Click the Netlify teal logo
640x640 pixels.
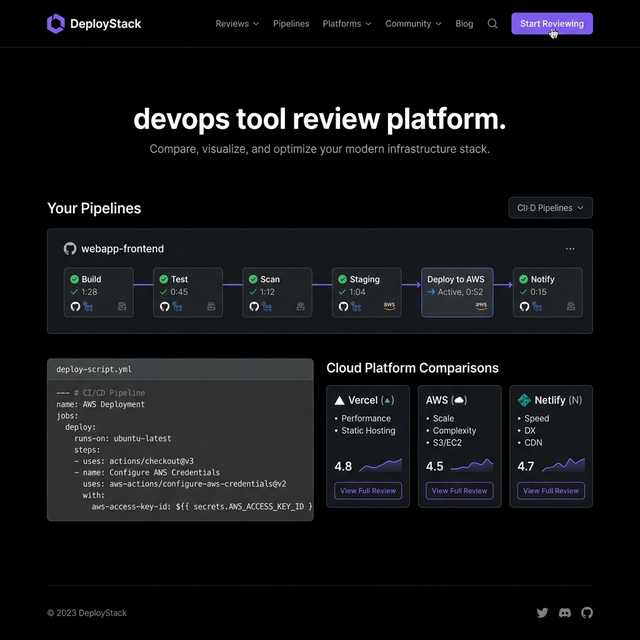[524, 400]
